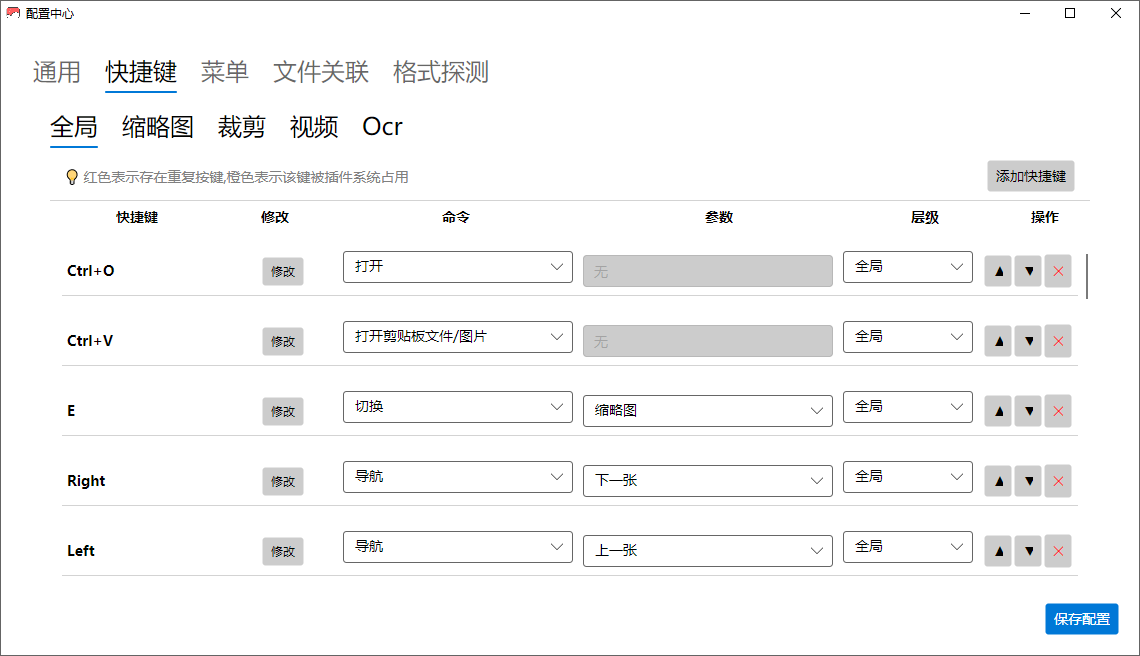
Task: Move the Right shortcut row down
Action: (1028, 481)
